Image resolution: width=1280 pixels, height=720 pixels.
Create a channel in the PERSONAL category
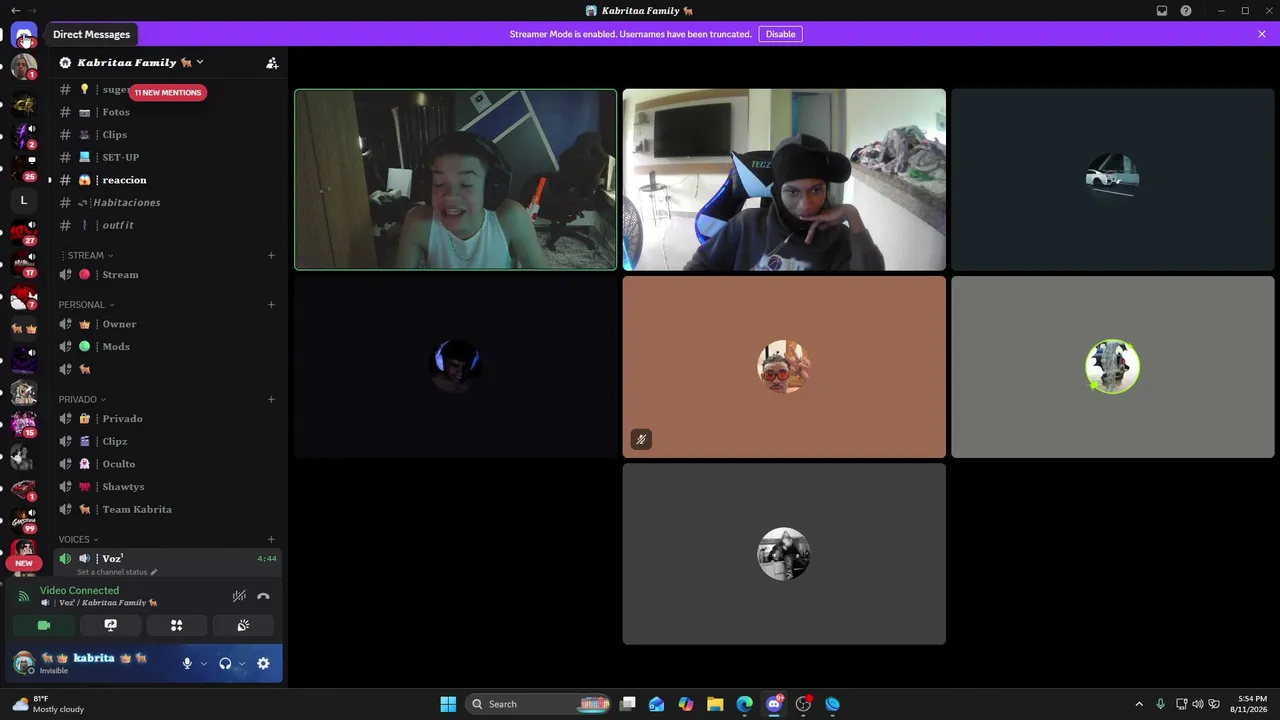pos(271,304)
